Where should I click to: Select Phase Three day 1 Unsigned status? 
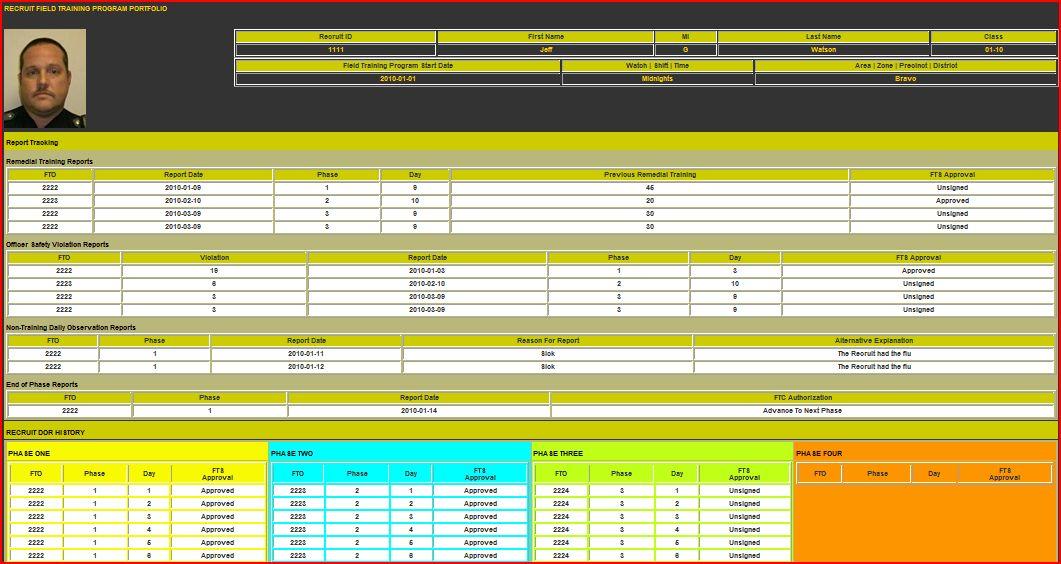click(744, 491)
